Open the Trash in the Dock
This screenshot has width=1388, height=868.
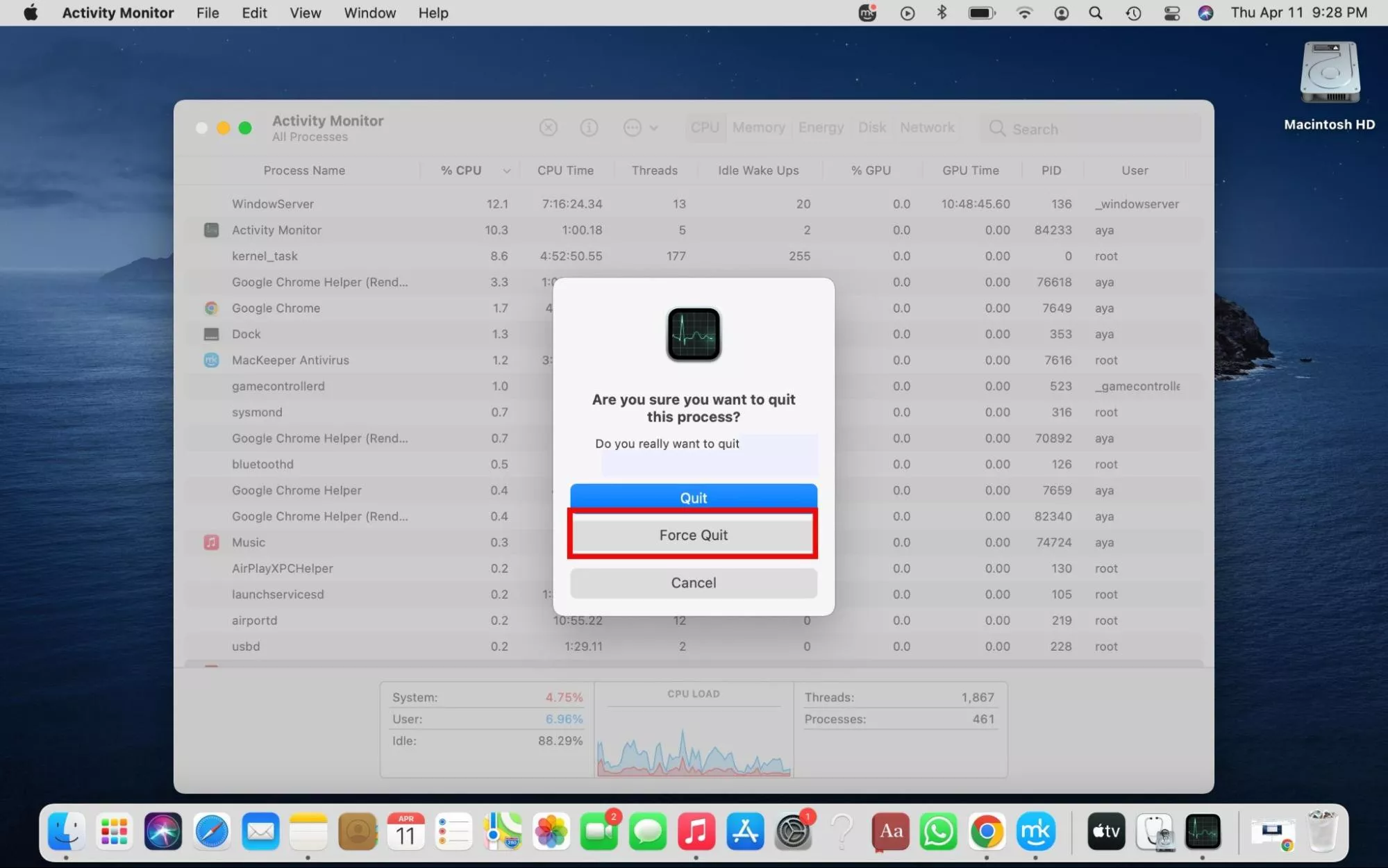pyautogui.click(x=1325, y=831)
